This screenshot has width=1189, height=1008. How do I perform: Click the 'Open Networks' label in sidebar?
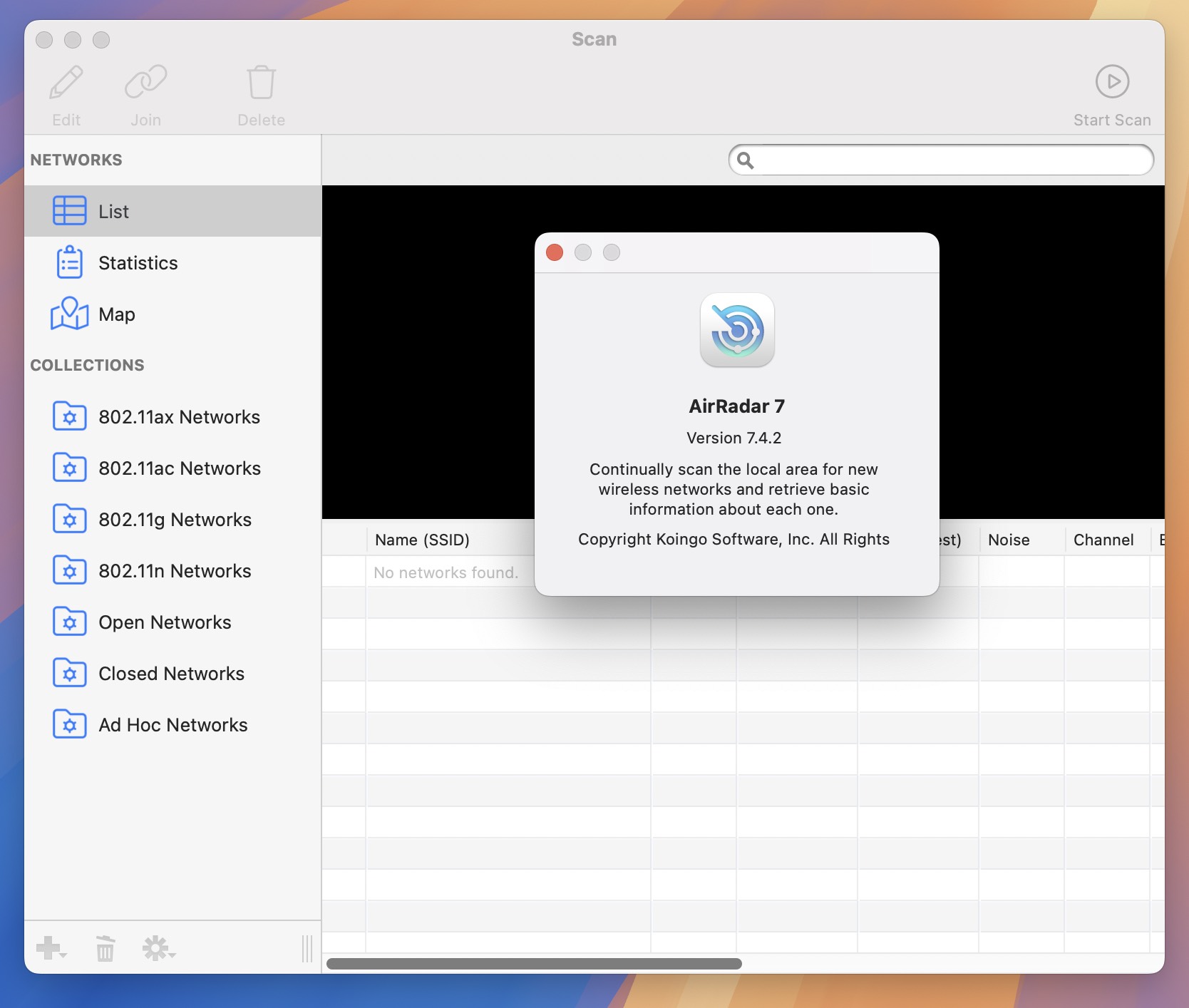(x=165, y=622)
